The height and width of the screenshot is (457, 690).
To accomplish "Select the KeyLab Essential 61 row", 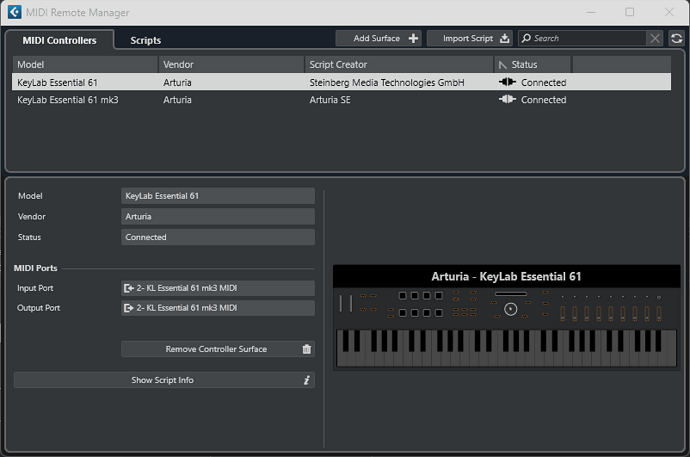I will (x=341, y=82).
